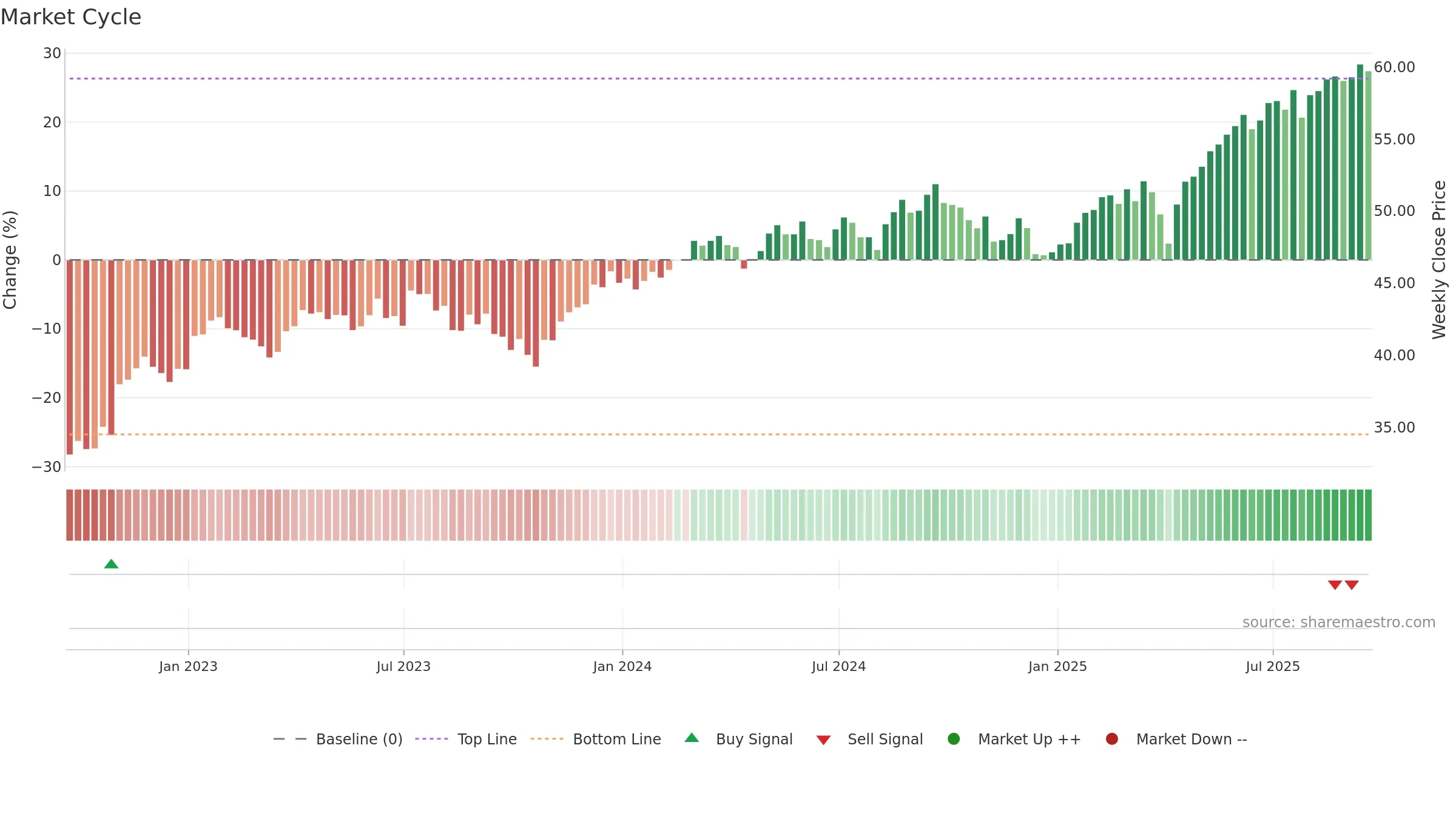Select the Market Cycle chart title
Screen dimensions: 1456x819
[71, 17]
